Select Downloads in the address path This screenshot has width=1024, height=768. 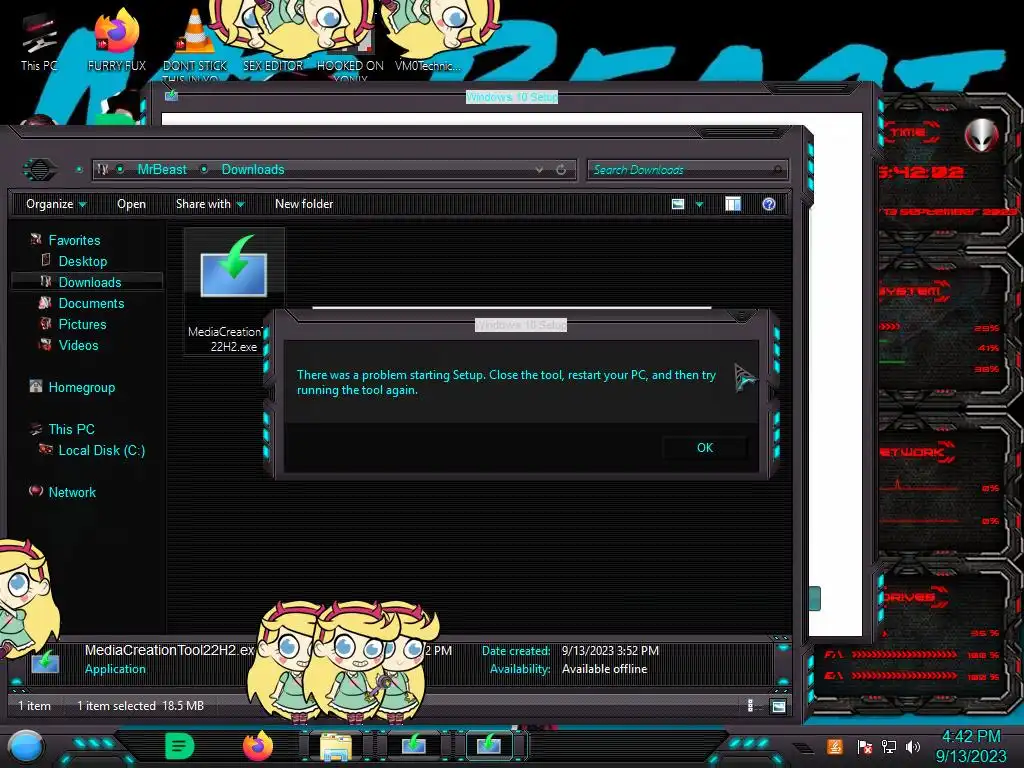click(x=253, y=169)
